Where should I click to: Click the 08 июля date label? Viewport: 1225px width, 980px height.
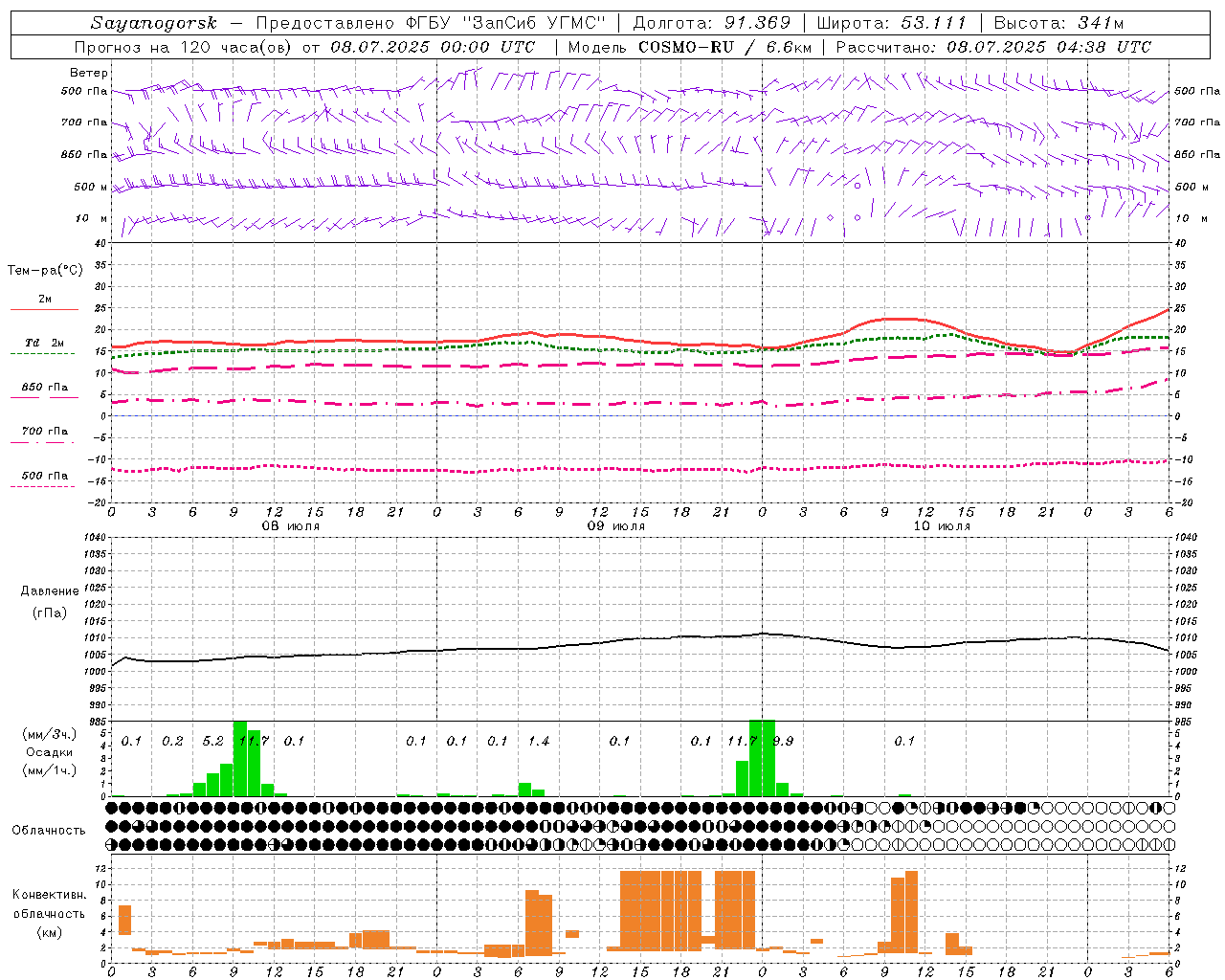291,526
